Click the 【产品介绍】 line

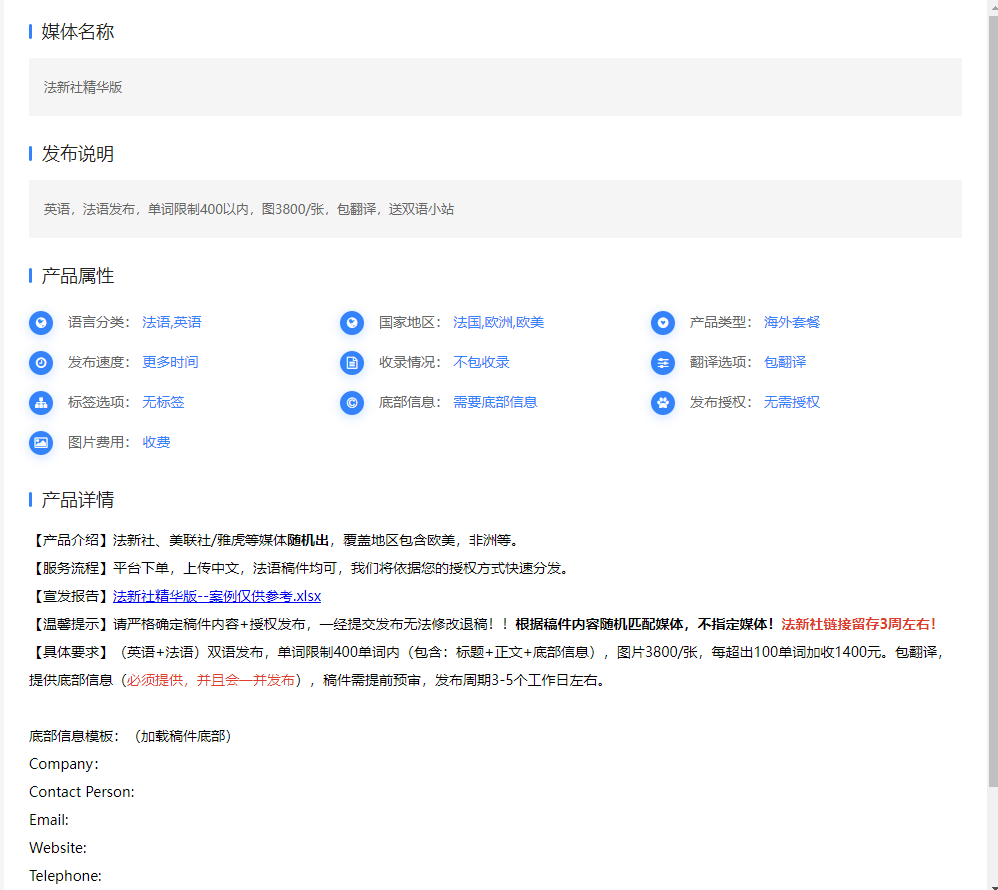pos(276,540)
